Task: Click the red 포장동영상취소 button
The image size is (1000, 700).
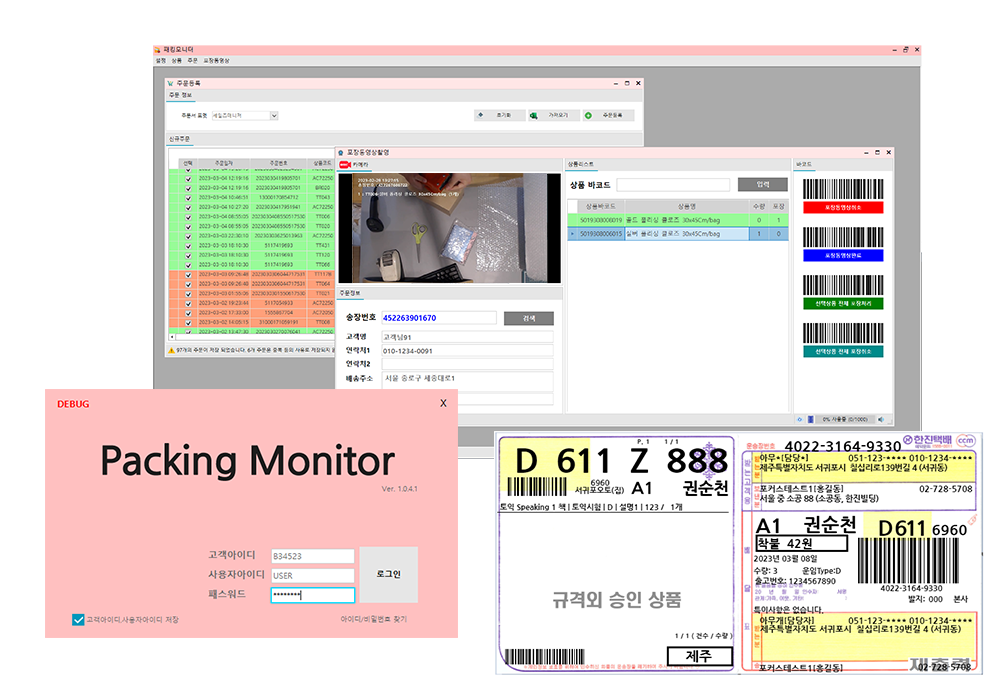Action: [x=843, y=207]
